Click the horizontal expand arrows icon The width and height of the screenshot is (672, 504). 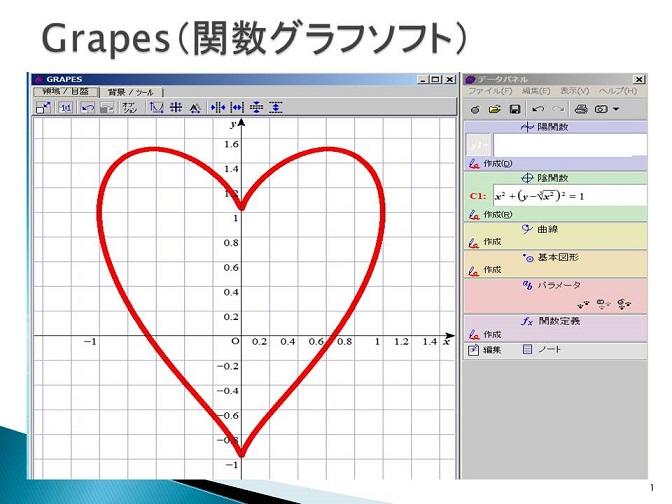click(x=237, y=108)
